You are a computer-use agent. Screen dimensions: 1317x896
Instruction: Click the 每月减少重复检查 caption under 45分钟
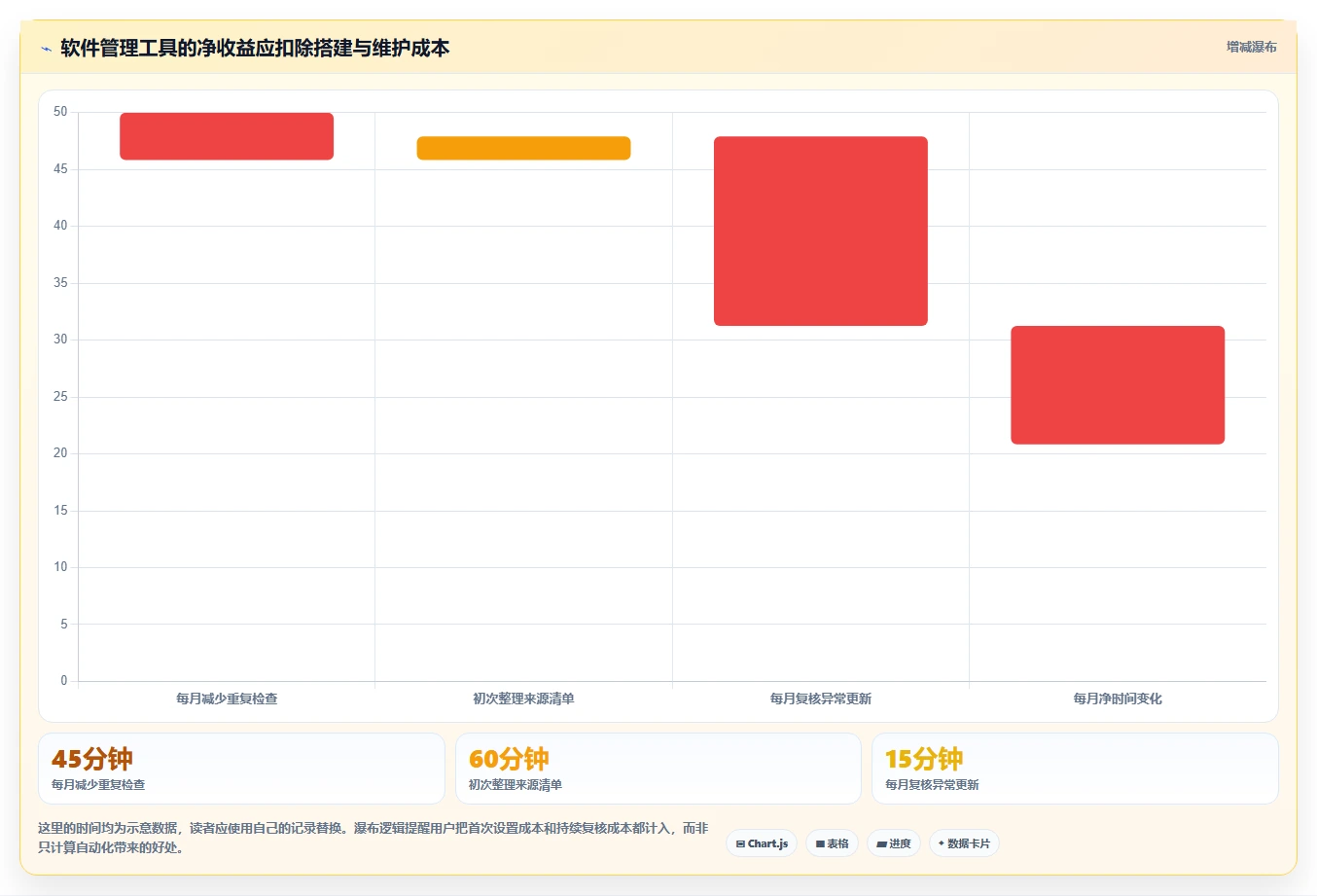(x=98, y=784)
